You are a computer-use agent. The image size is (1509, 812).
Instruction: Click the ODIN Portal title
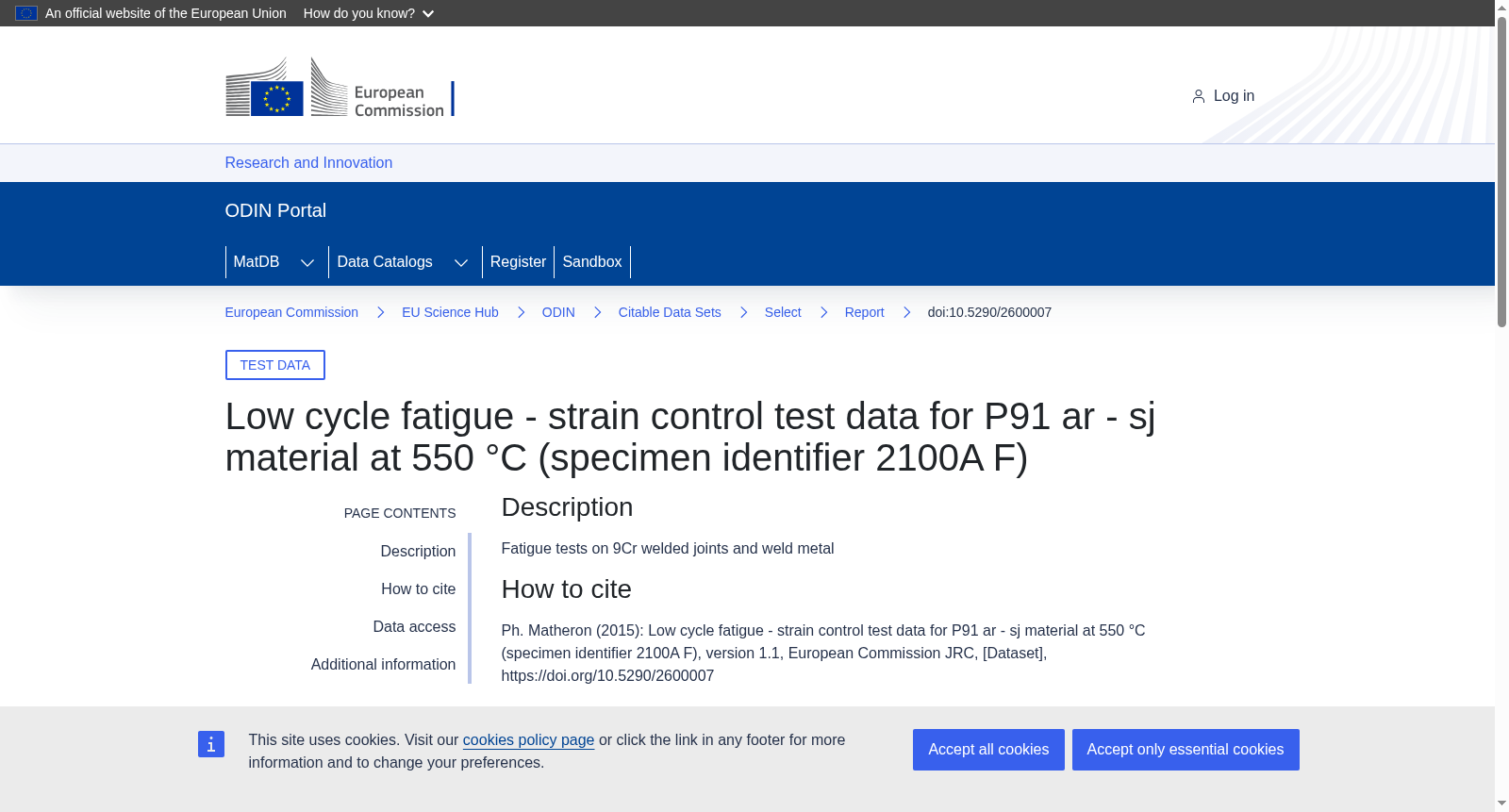275,210
